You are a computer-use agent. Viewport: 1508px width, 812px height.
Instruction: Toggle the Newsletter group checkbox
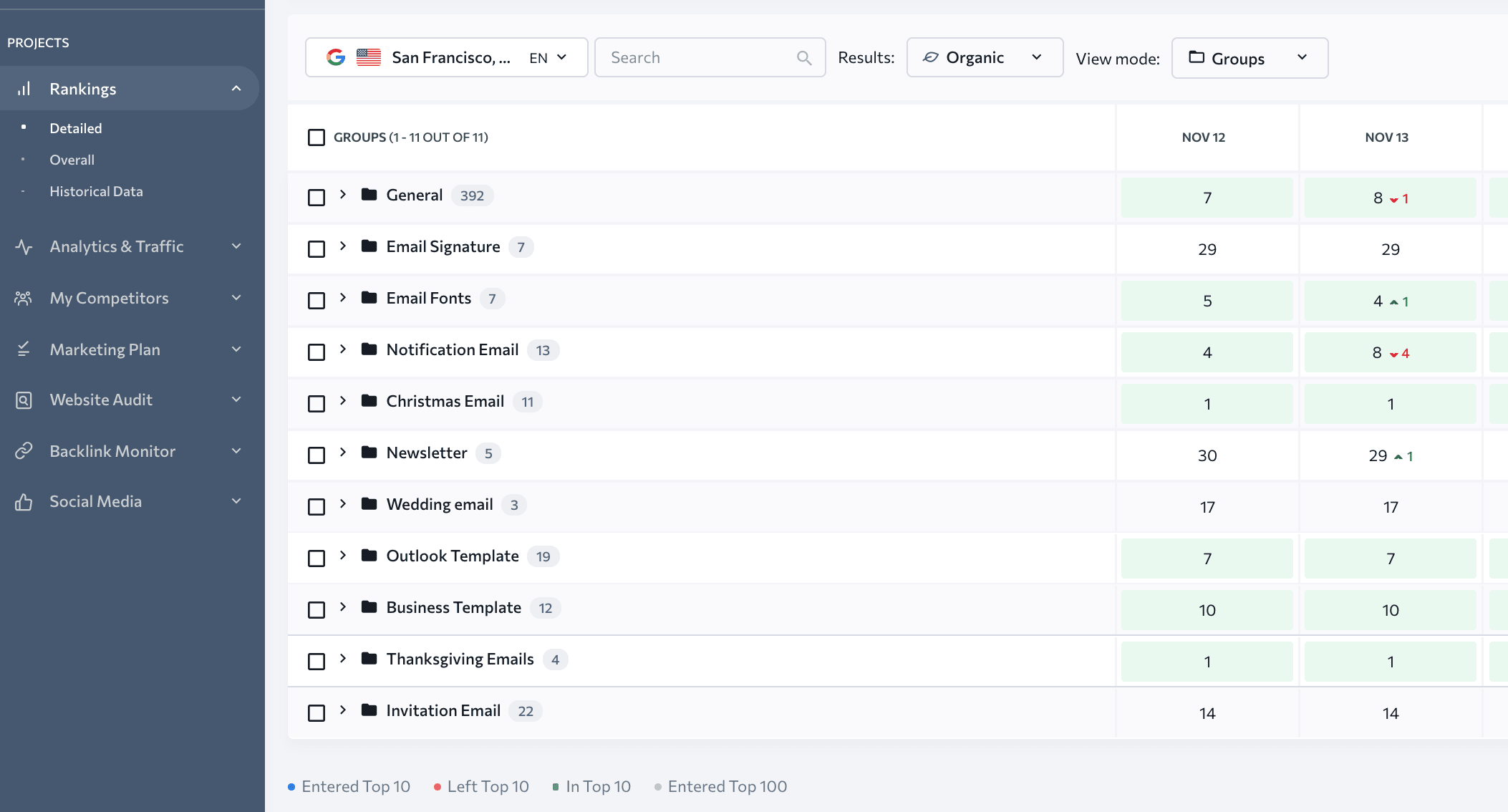coord(317,455)
